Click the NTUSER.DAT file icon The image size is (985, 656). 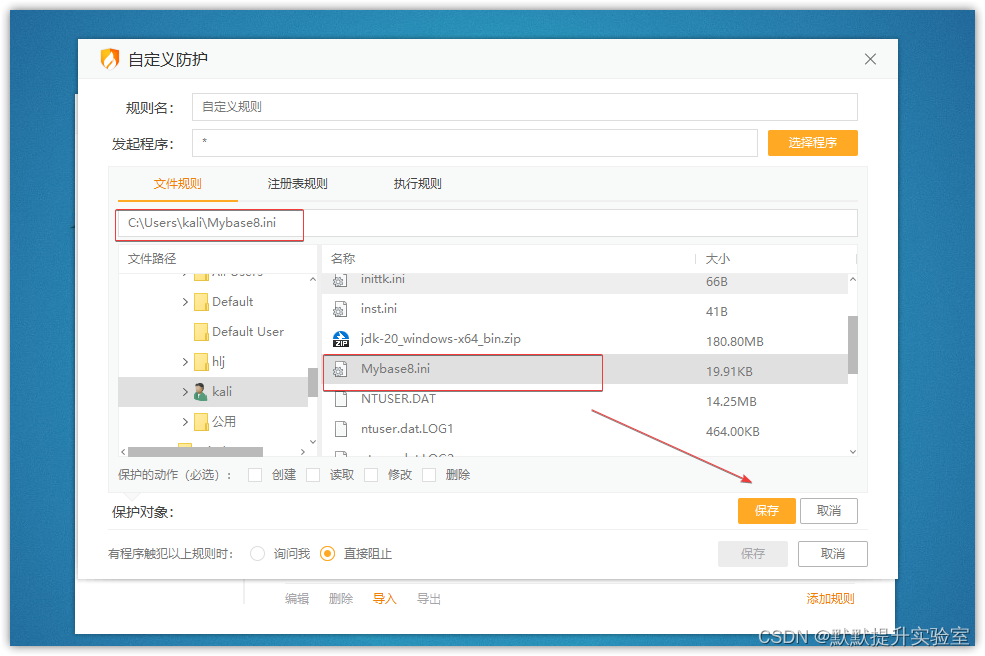click(x=340, y=399)
